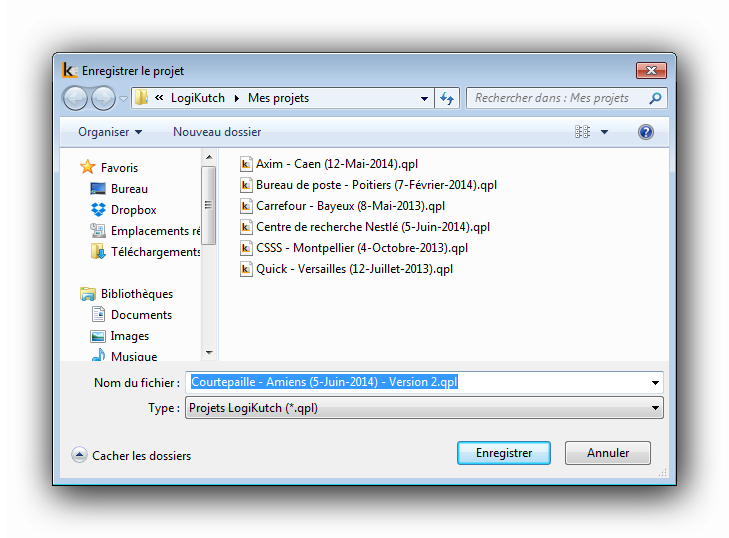Click the file icon of Axim - Caen
The height and width of the screenshot is (538, 729).
click(246, 164)
